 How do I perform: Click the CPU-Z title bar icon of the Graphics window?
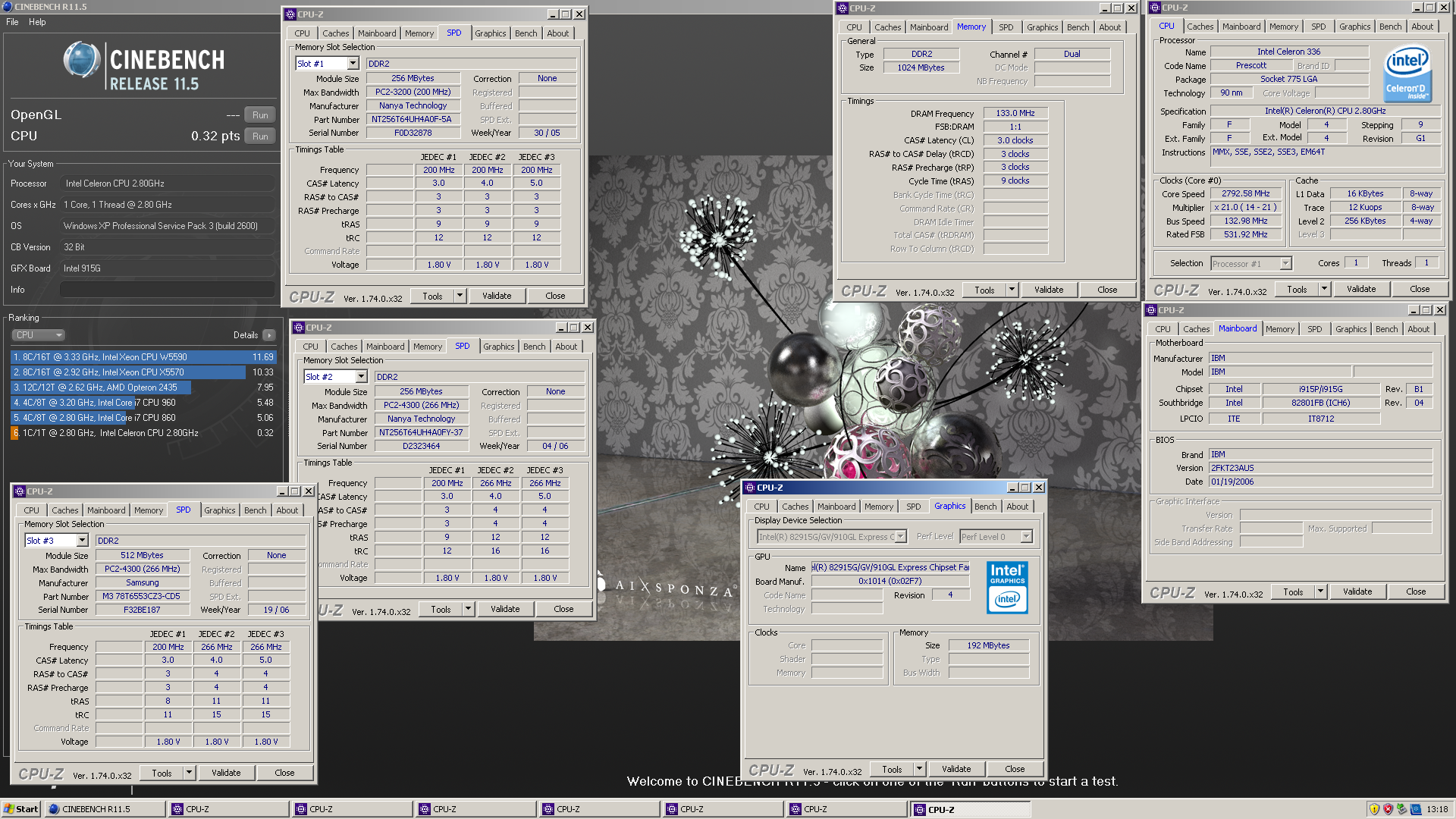750,488
